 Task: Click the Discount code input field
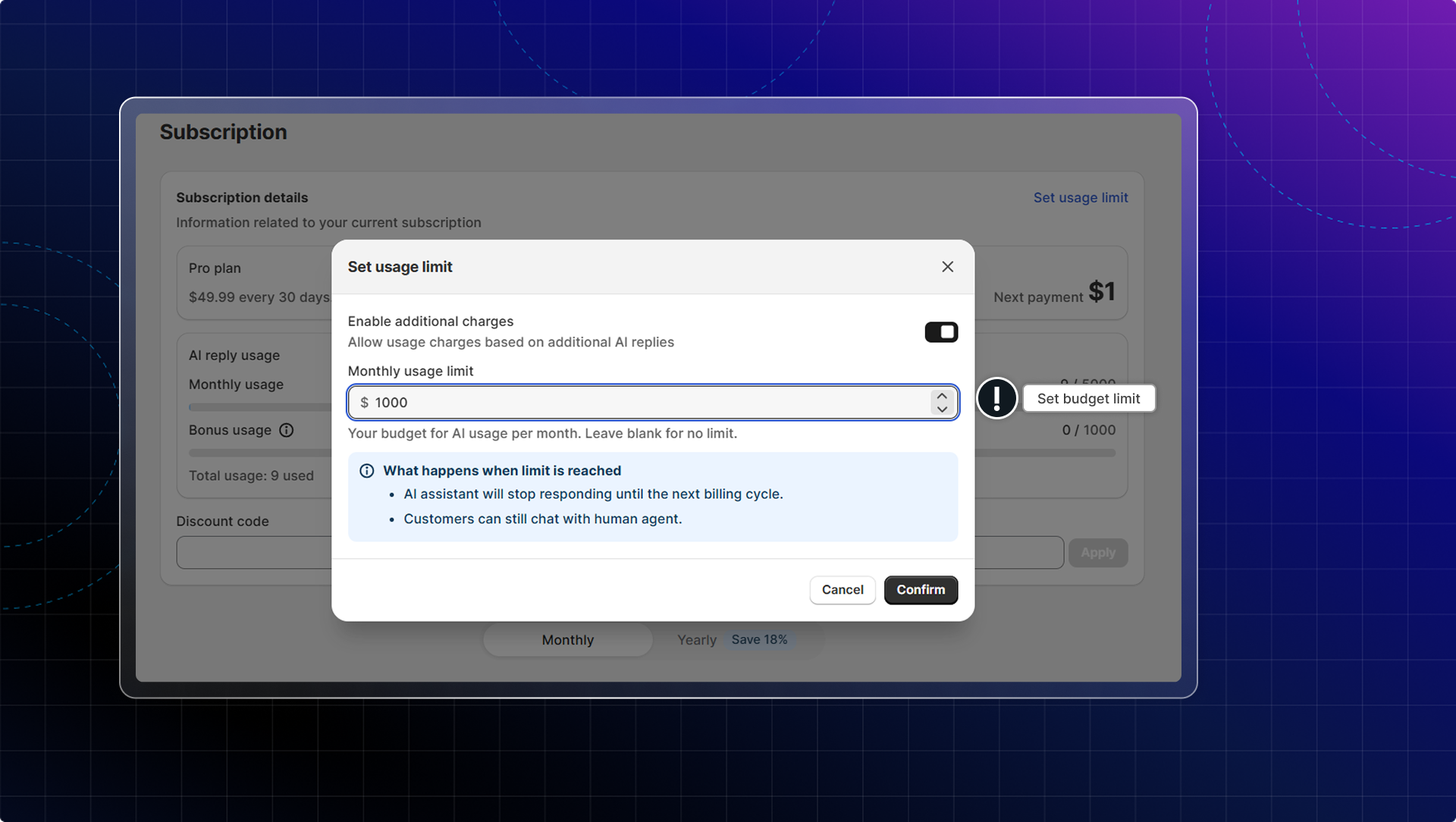pos(253,553)
